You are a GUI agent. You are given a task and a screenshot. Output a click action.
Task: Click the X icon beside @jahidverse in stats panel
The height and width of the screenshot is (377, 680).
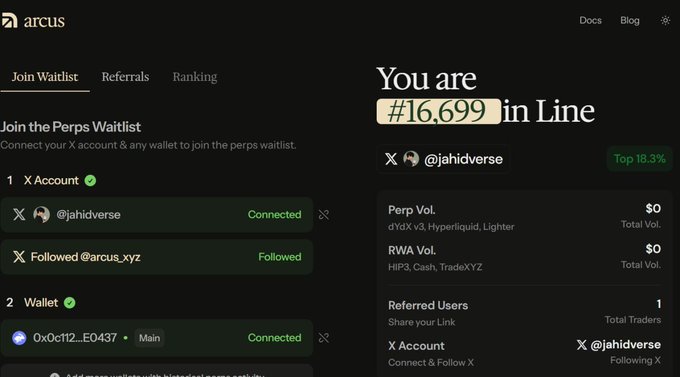[x=582, y=345]
